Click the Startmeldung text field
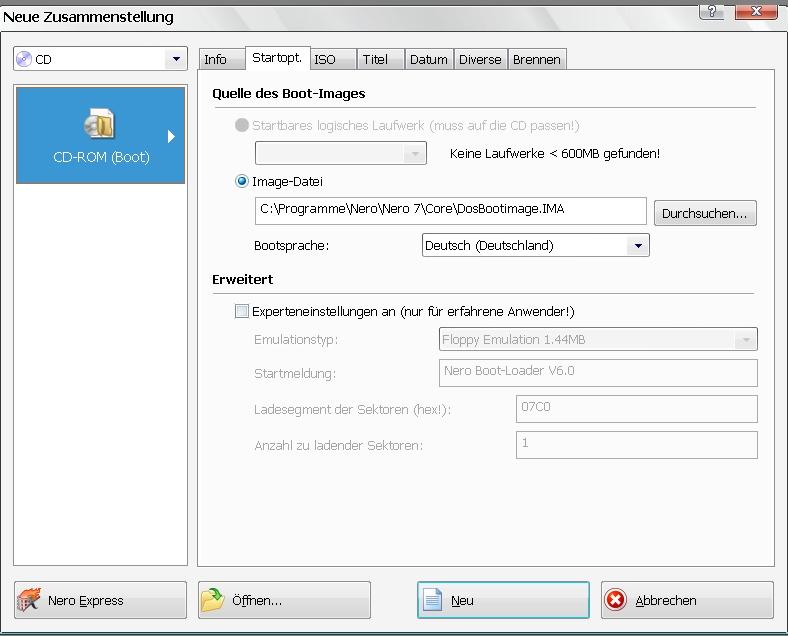The image size is (788, 636). click(598, 373)
